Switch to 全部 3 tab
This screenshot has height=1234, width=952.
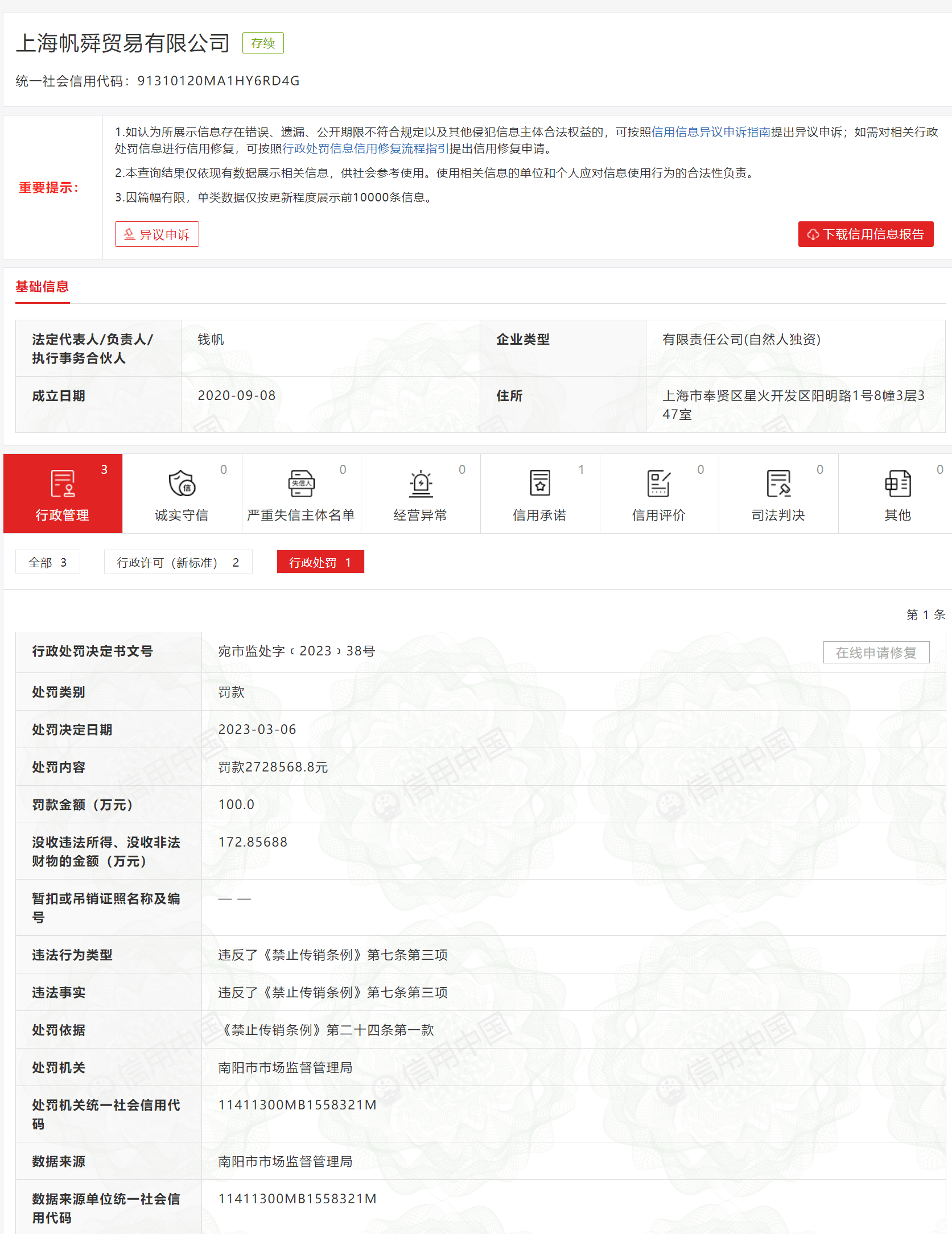coord(47,562)
